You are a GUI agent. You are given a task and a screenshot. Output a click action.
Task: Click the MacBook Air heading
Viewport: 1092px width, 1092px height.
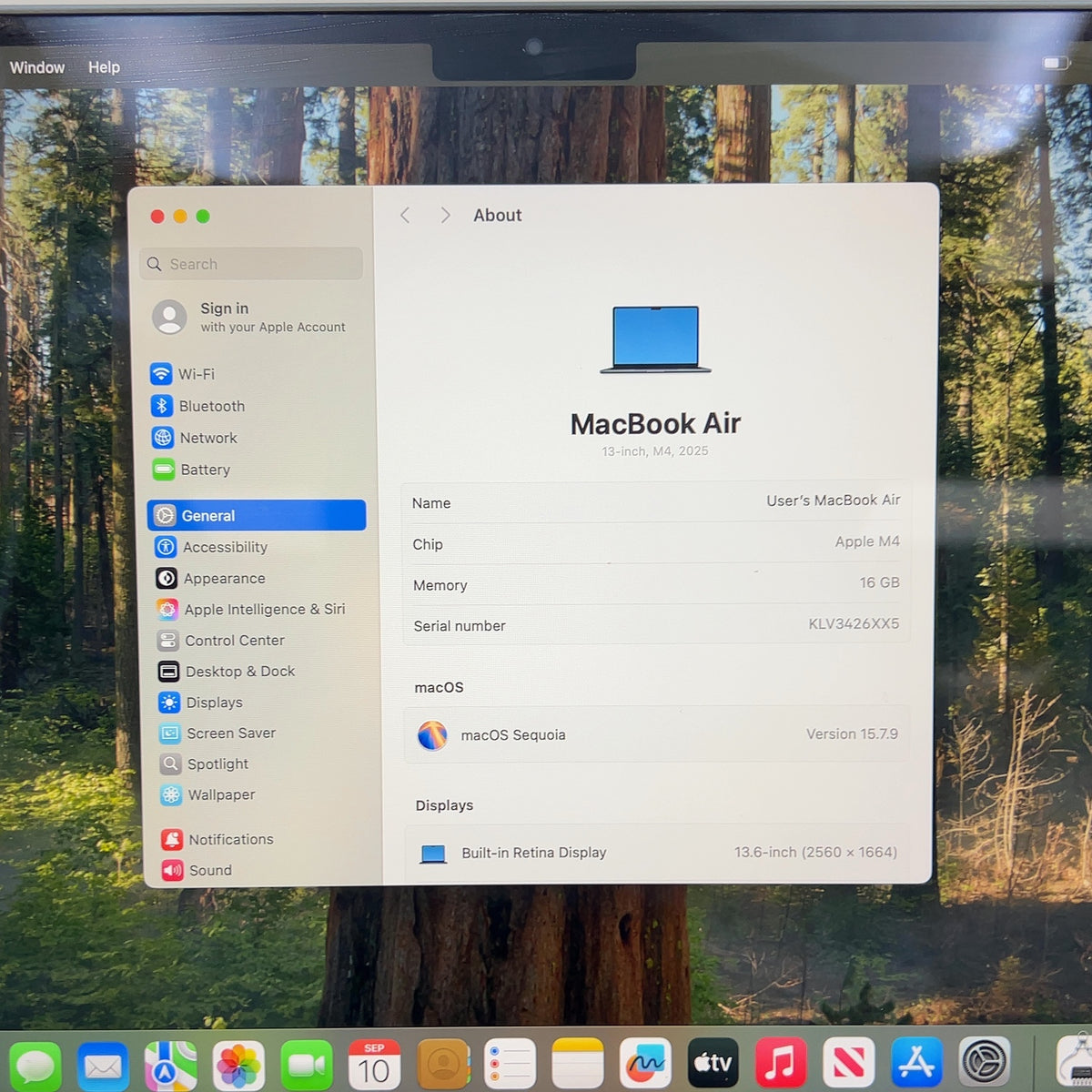(x=655, y=424)
